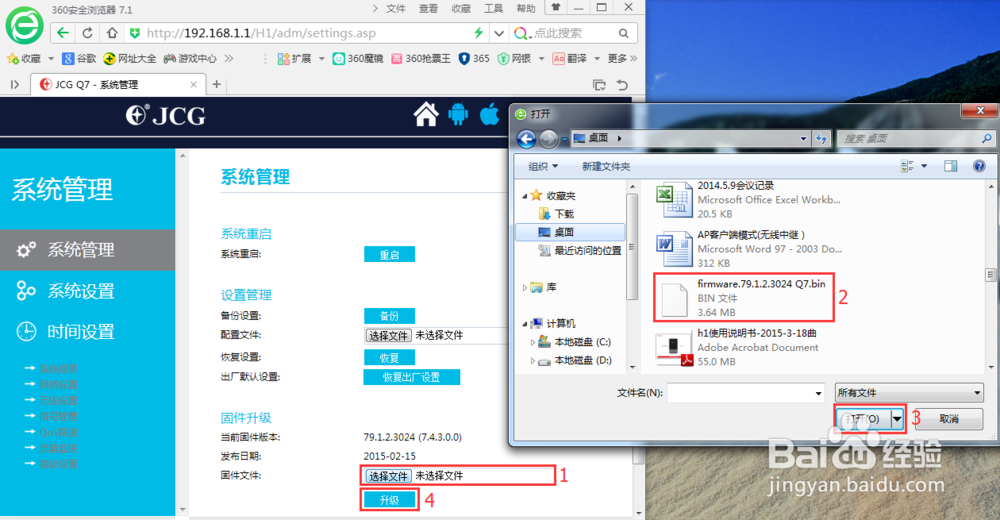This screenshot has width=1000, height=520.
Task: Open help icon in file dialog
Action: click(979, 166)
